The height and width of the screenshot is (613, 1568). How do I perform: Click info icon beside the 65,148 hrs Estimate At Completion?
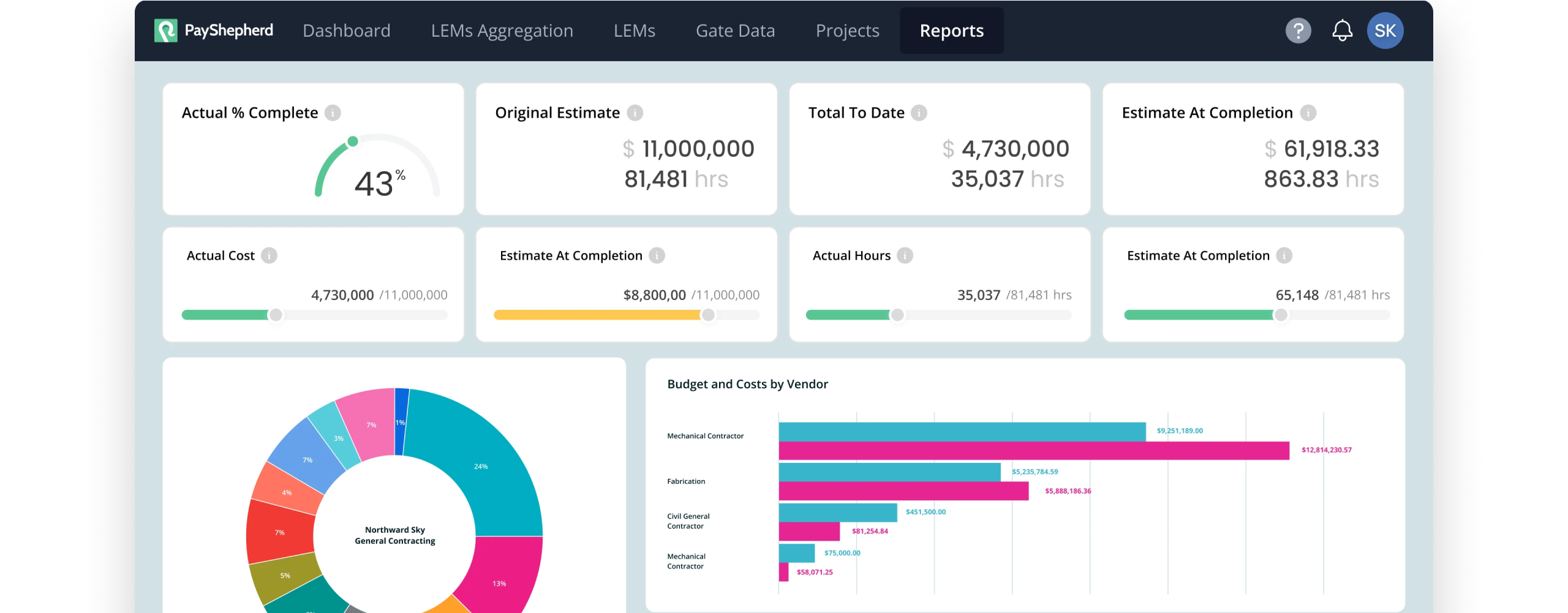point(1284,255)
